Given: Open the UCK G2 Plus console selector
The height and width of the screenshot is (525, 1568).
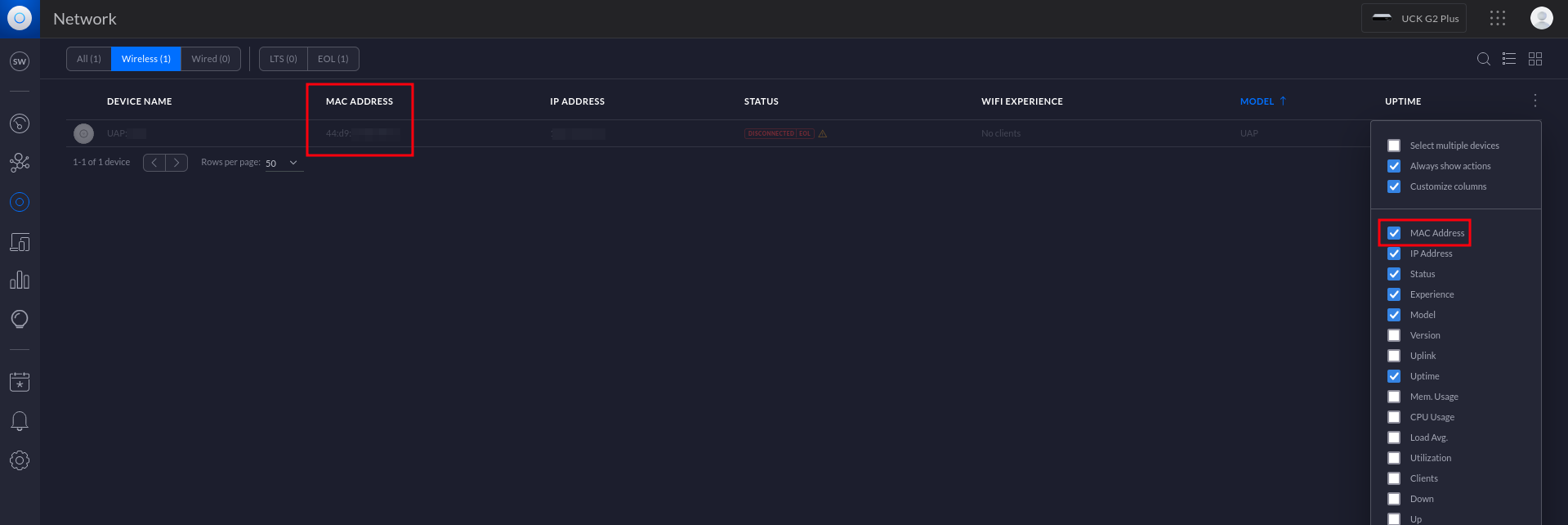Looking at the screenshot, I should click(x=1414, y=18).
